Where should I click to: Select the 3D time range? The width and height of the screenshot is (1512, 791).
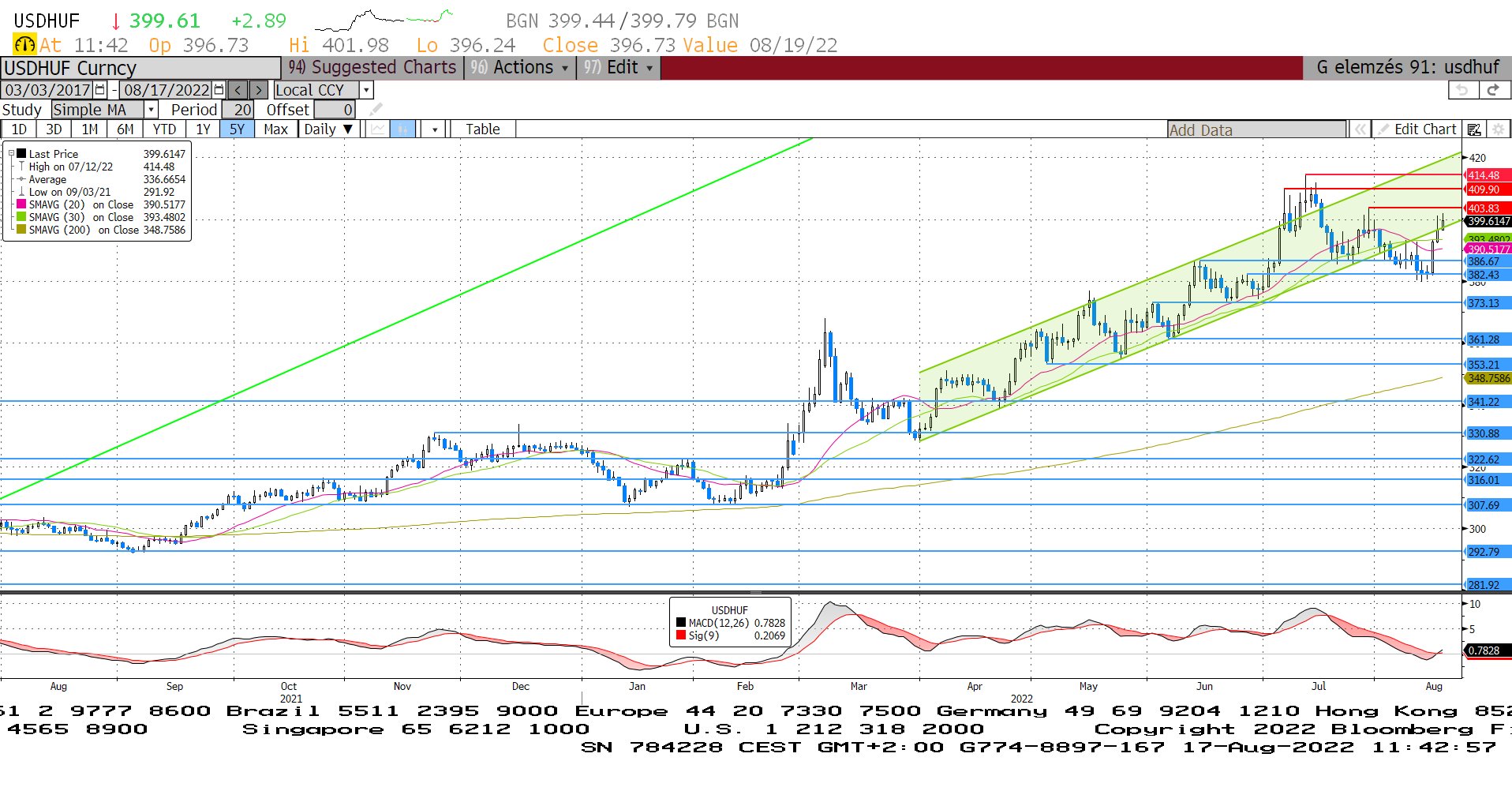(54, 129)
